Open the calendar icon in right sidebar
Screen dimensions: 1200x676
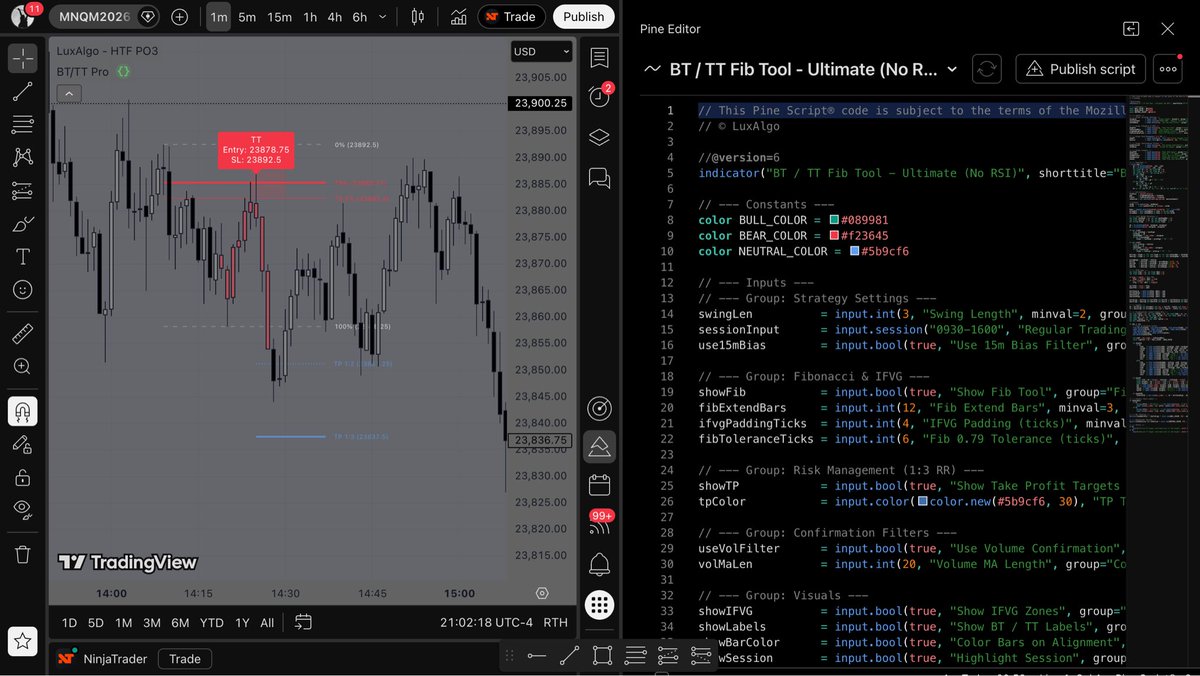tap(599, 485)
